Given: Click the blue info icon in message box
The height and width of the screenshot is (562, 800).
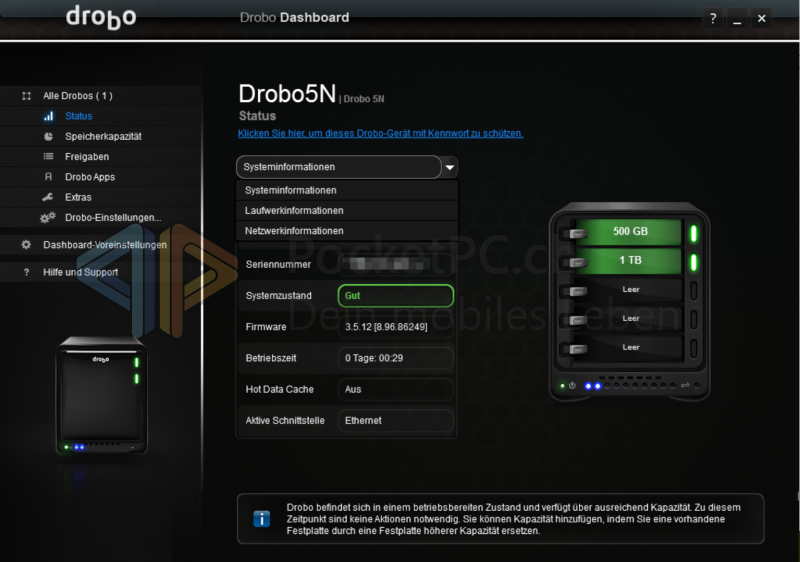Looking at the screenshot, I should pos(262,519).
